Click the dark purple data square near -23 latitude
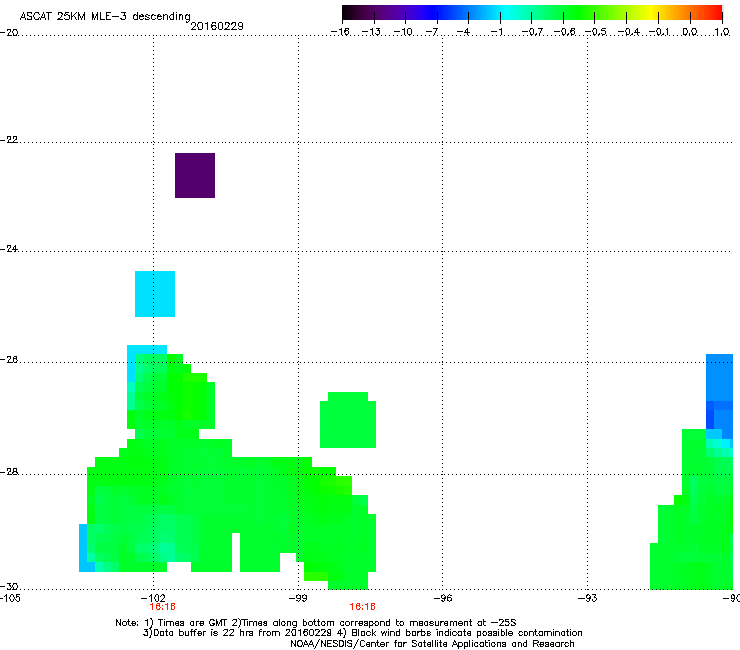The height and width of the screenshot is (650, 740). pyautogui.click(x=195, y=175)
